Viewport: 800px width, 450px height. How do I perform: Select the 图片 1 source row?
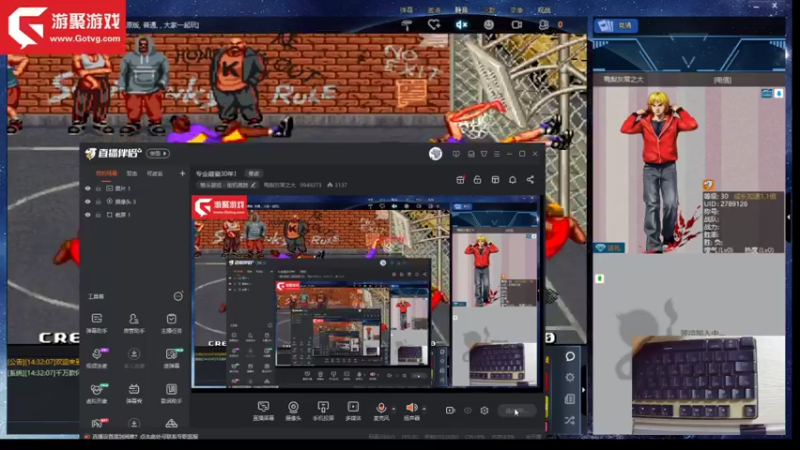coord(135,188)
